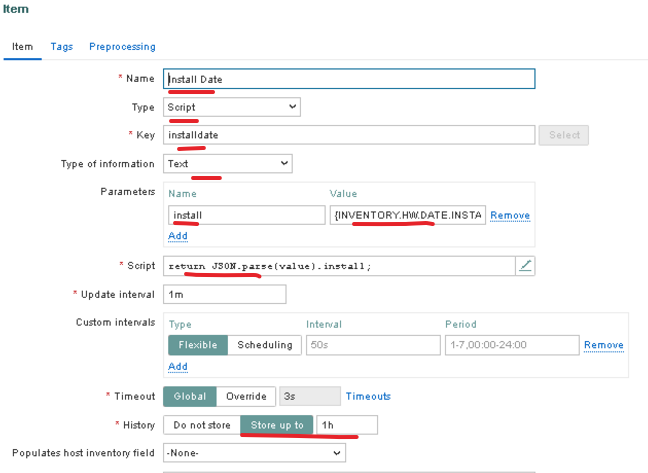Add a custom interval

click(177, 367)
